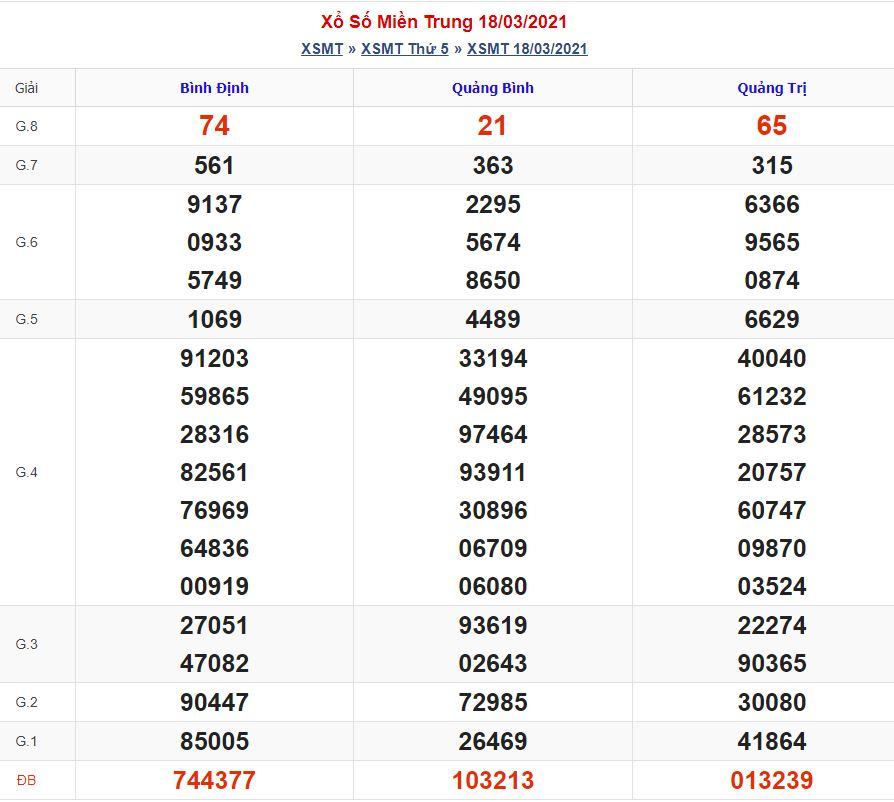Select the G.5 number 6629
The height and width of the screenshot is (802, 894).
point(771,319)
